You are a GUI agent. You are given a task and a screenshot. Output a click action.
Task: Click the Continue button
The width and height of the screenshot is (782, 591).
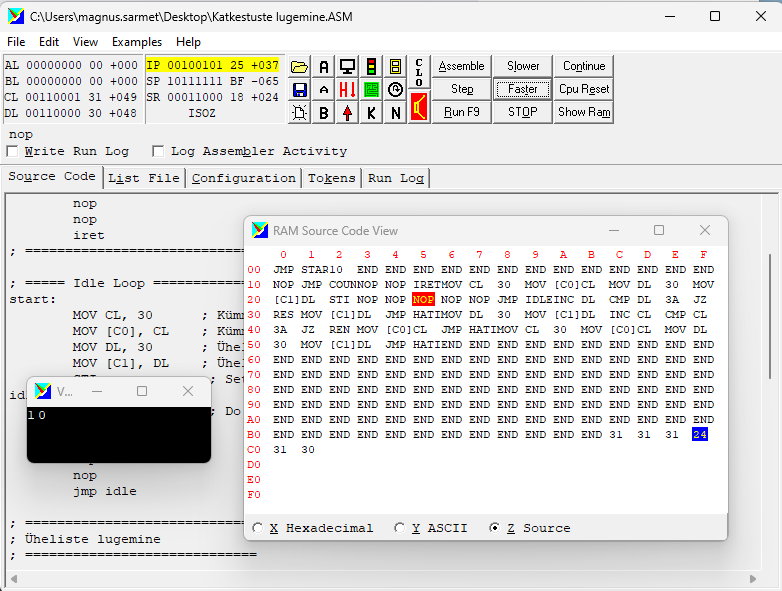pos(584,66)
